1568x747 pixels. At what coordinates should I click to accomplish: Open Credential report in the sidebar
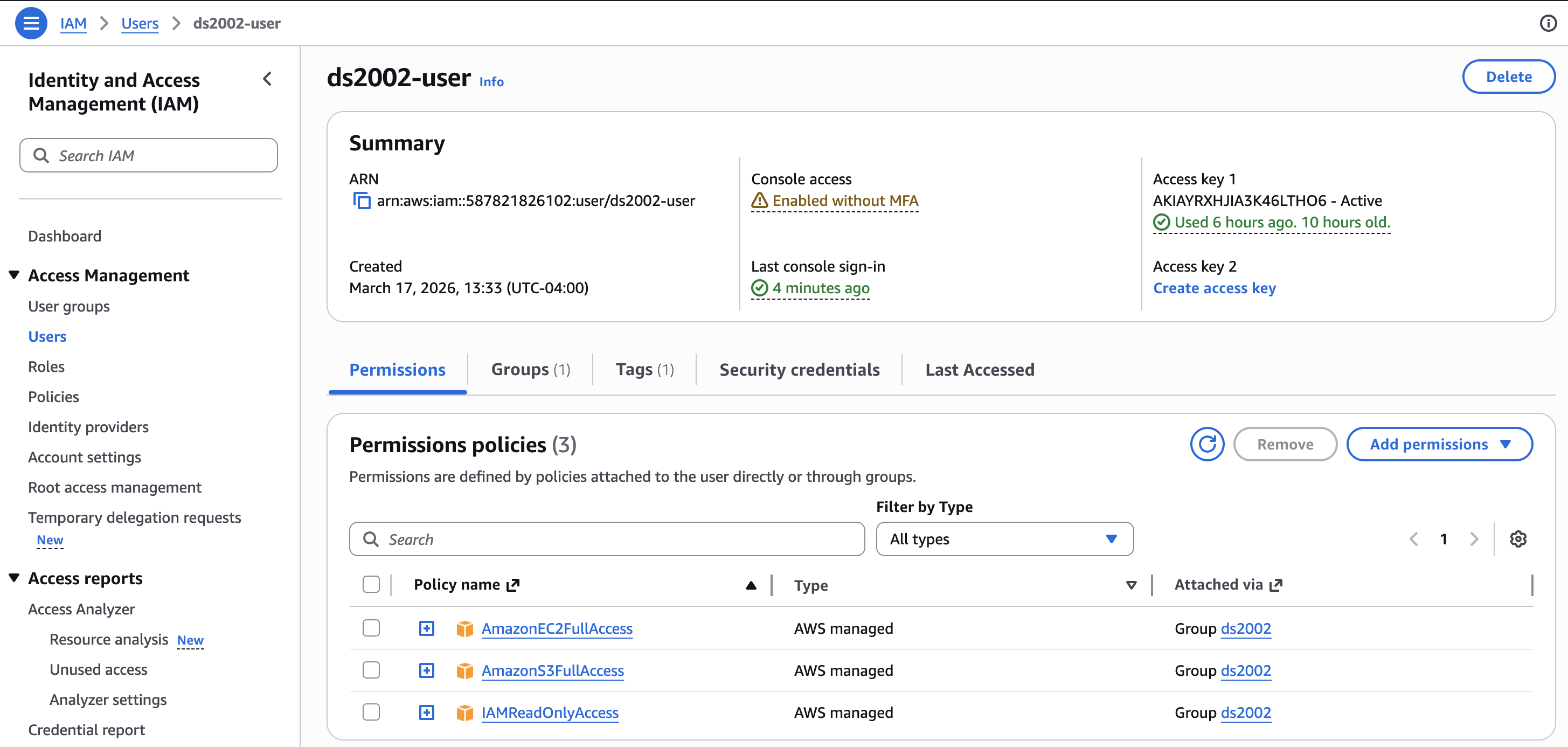coord(86,729)
